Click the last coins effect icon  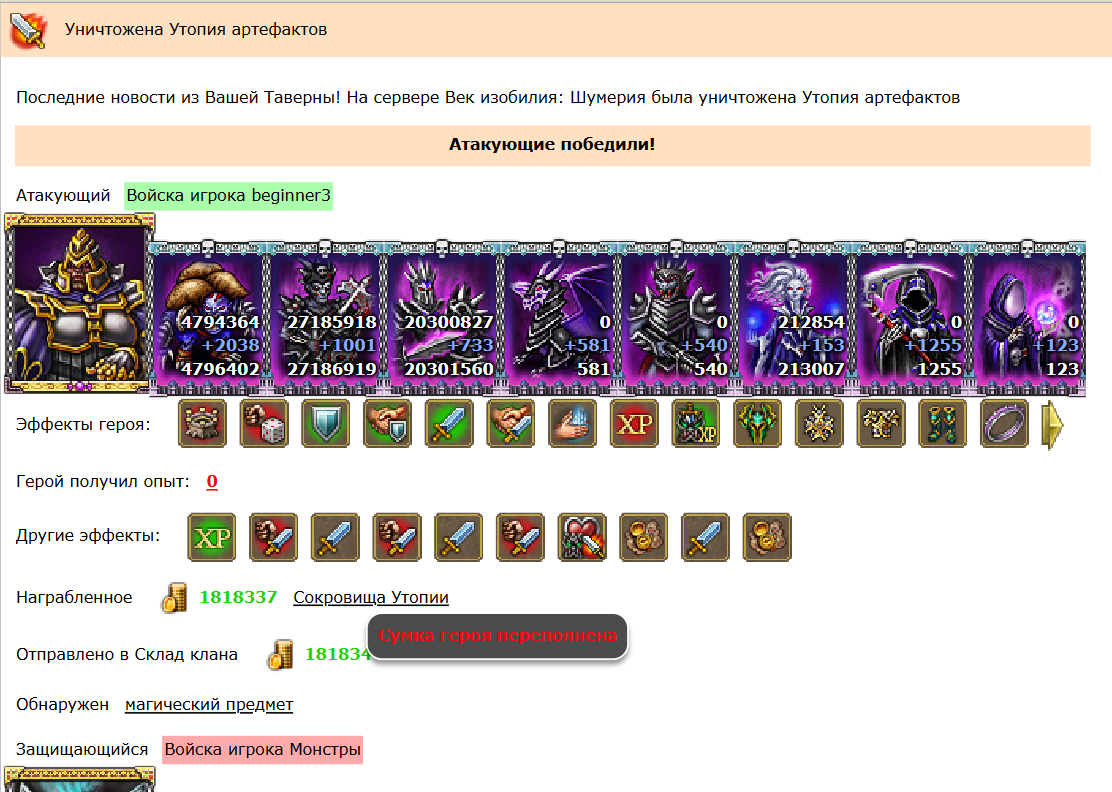pos(767,537)
